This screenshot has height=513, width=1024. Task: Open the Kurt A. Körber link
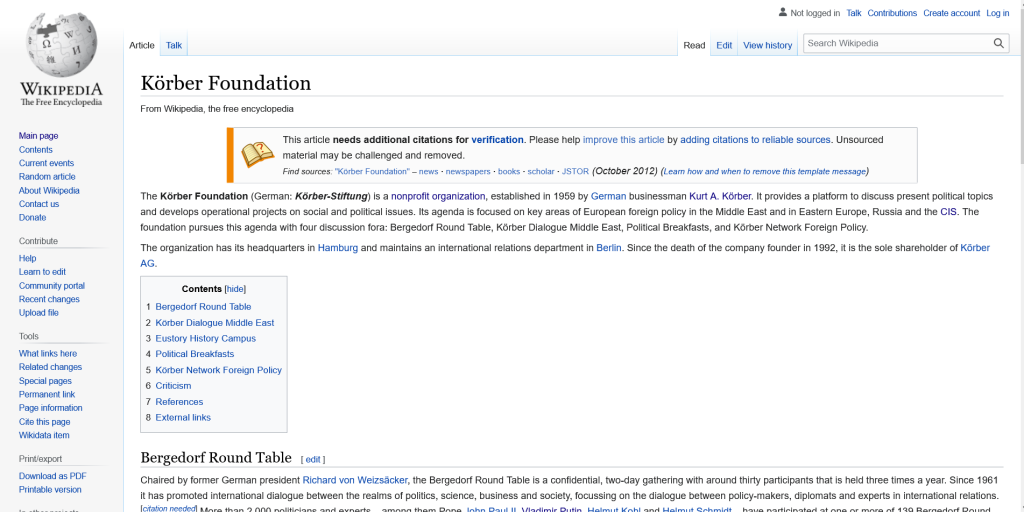[x=720, y=196]
